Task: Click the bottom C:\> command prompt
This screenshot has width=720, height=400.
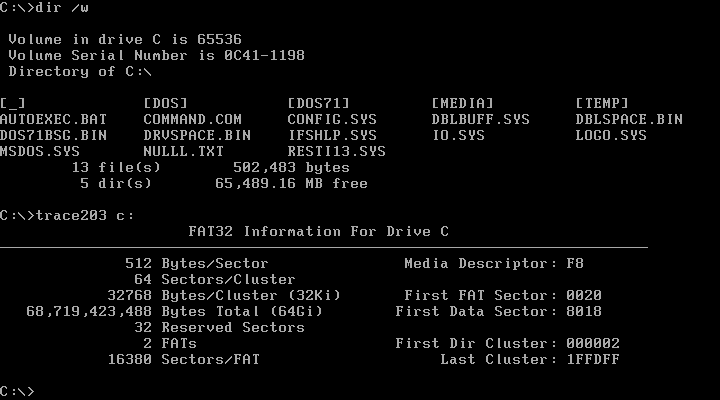Action: [18, 391]
